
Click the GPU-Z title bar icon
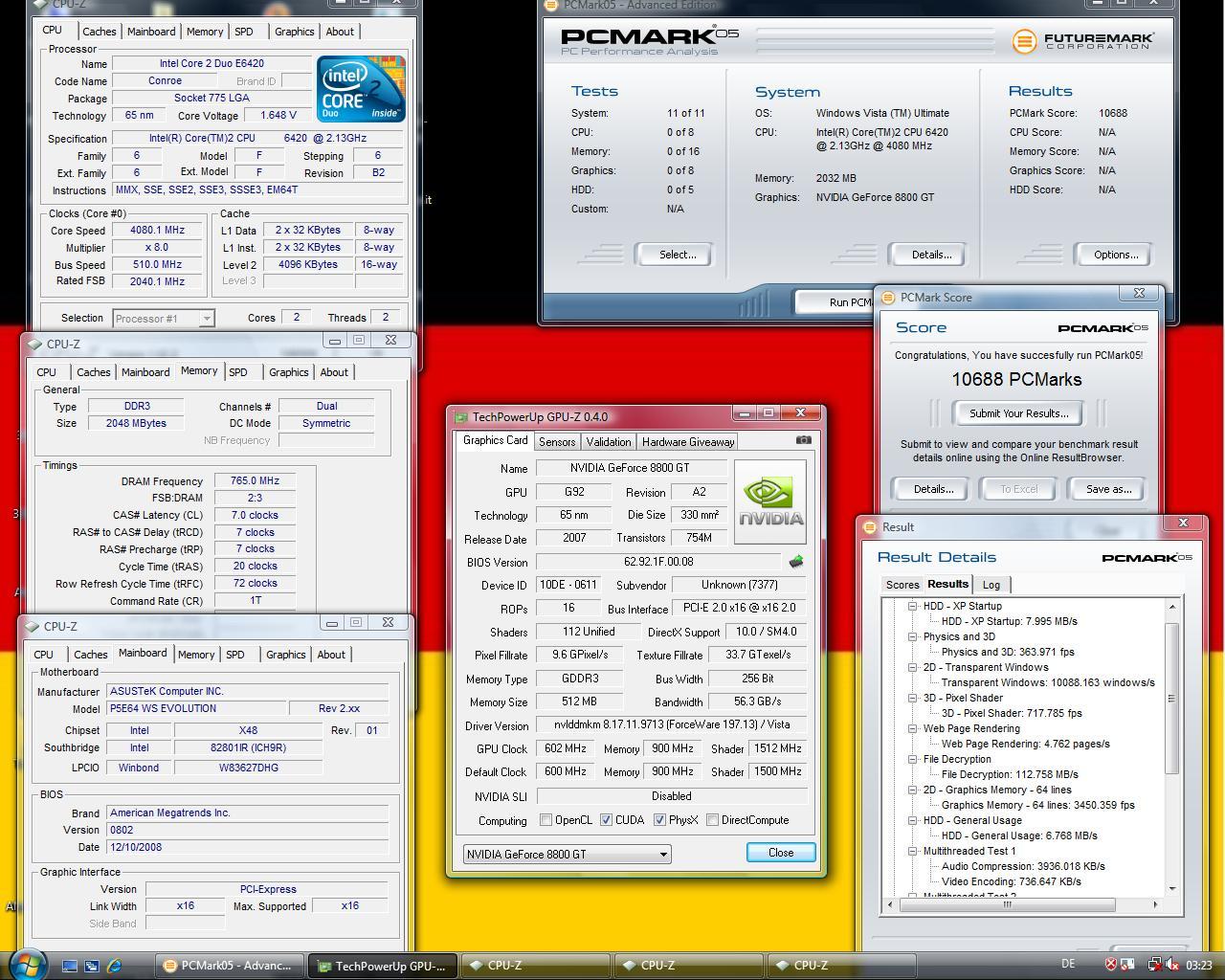coord(460,417)
